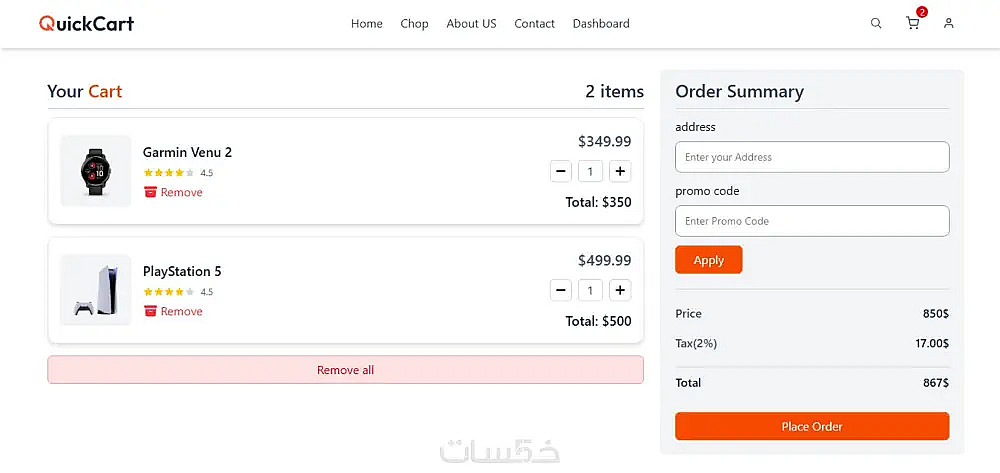Open the user account icon
This screenshot has height=473, width=1000.
point(949,23)
